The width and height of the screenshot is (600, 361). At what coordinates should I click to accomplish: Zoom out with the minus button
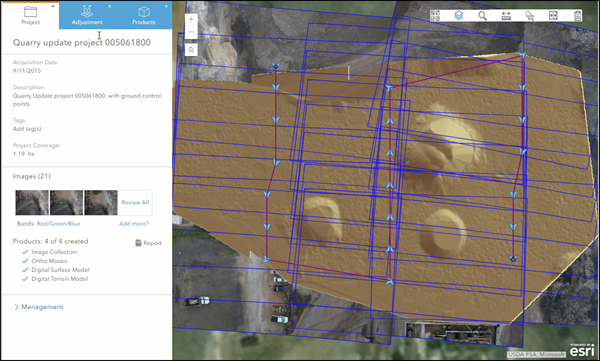tap(191, 32)
